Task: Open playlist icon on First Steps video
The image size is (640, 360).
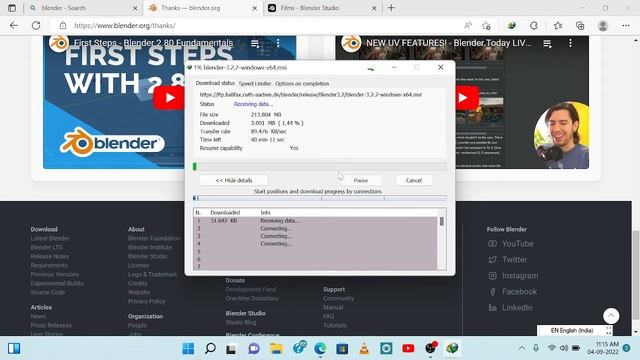Action: pos(255,43)
